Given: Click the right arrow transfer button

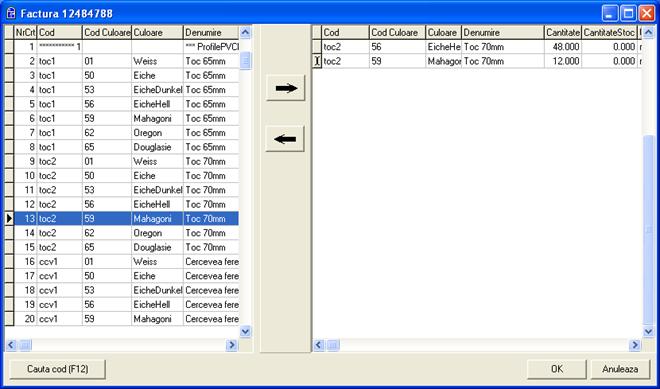Looking at the screenshot, I should tap(285, 88).
